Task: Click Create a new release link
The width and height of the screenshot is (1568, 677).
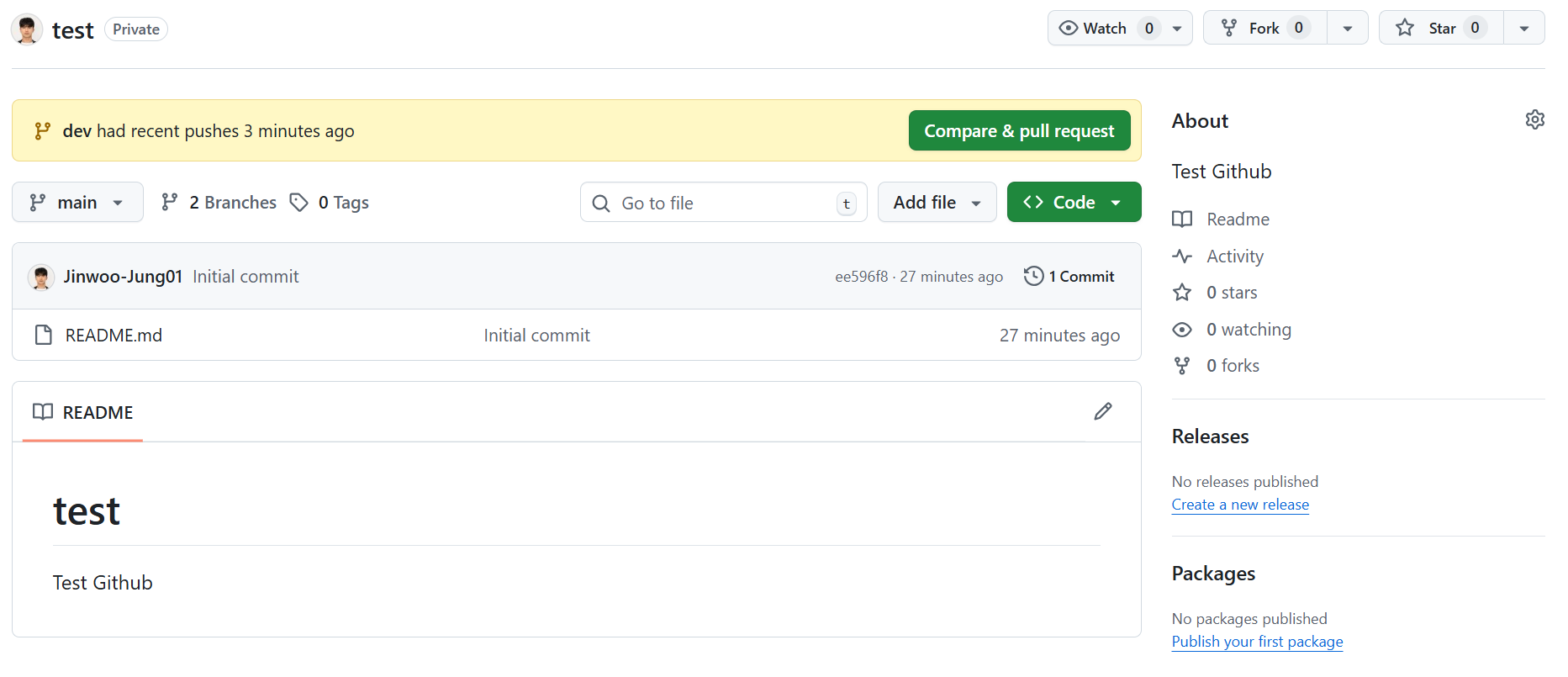Action: 1240,505
